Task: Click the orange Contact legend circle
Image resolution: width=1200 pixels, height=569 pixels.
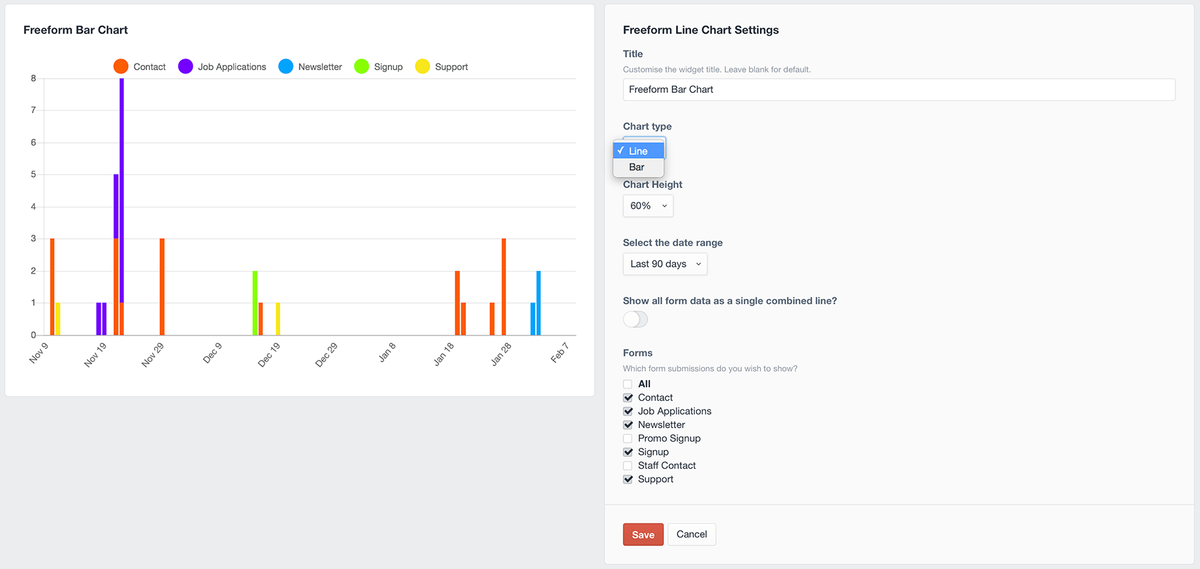Action: pyautogui.click(x=121, y=67)
